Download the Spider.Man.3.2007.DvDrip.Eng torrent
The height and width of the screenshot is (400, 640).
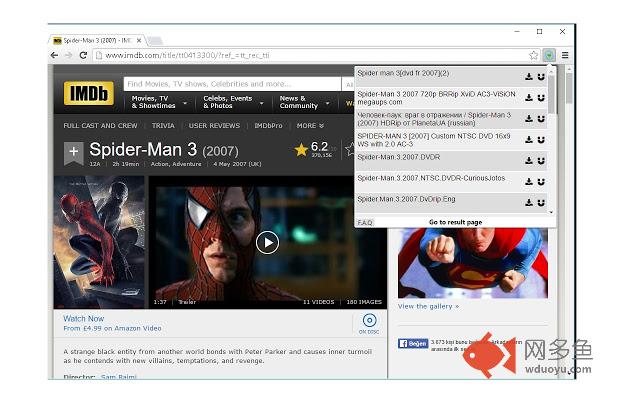[x=529, y=202]
